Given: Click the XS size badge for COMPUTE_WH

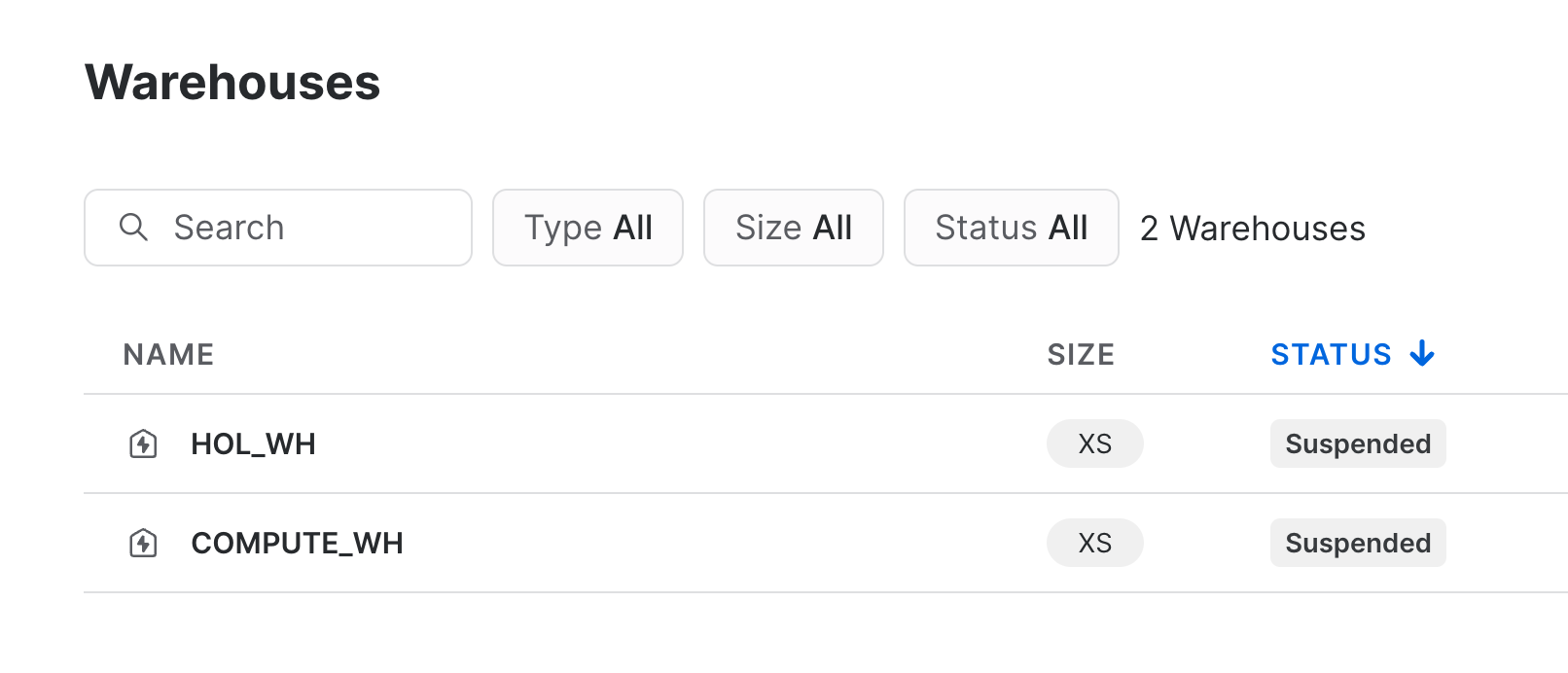Looking at the screenshot, I should point(1094,543).
